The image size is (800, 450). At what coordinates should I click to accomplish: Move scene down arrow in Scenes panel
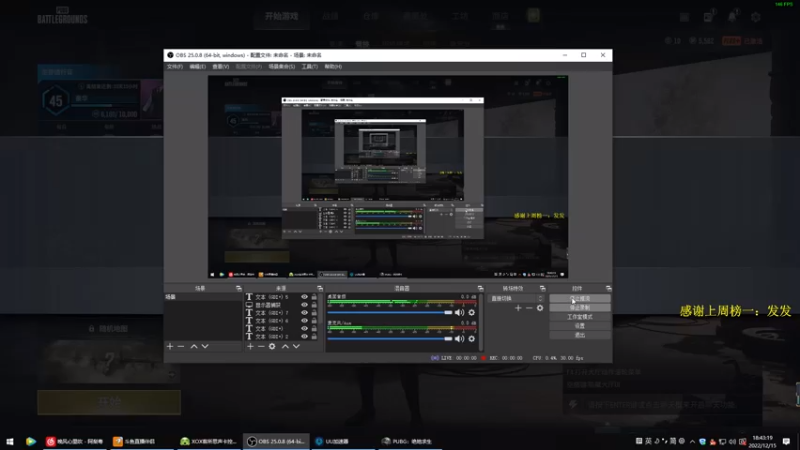[x=205, y=346]
